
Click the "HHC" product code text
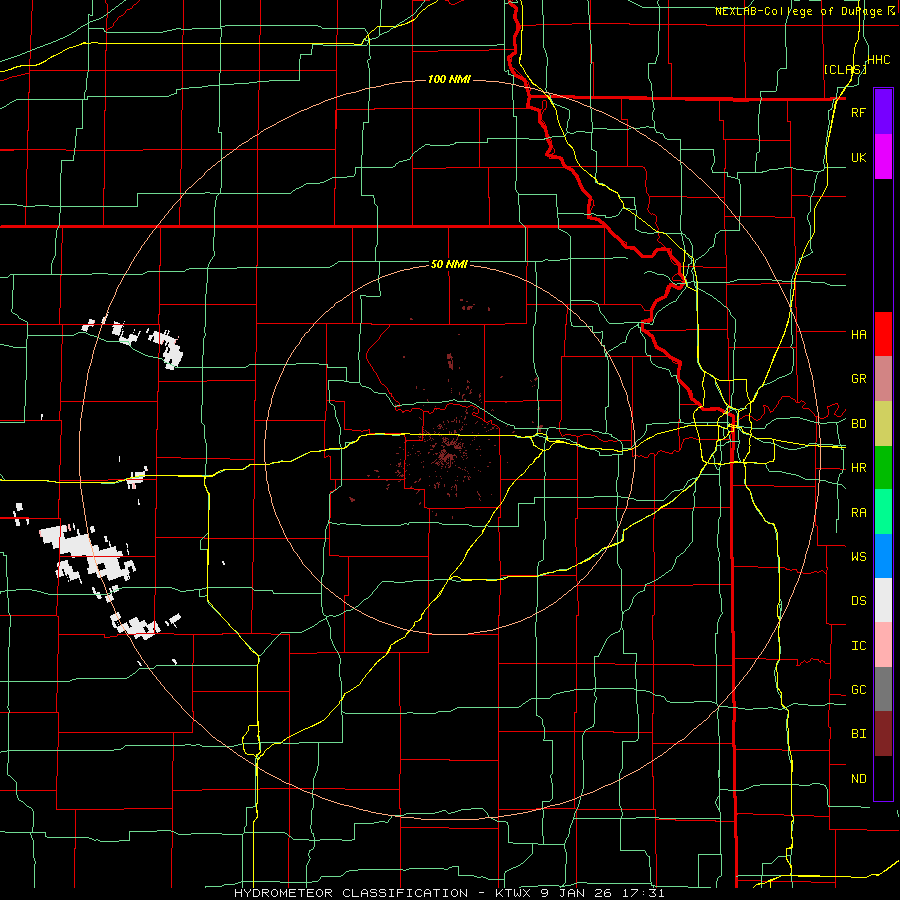[878, 60]
